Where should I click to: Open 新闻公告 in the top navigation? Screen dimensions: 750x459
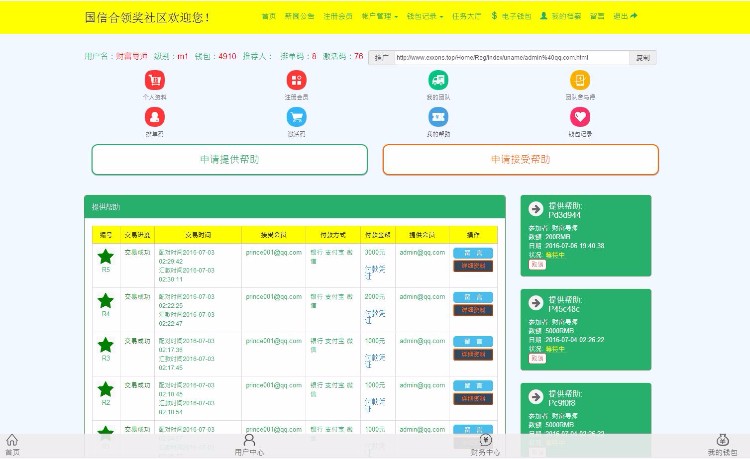coord(299,16)
